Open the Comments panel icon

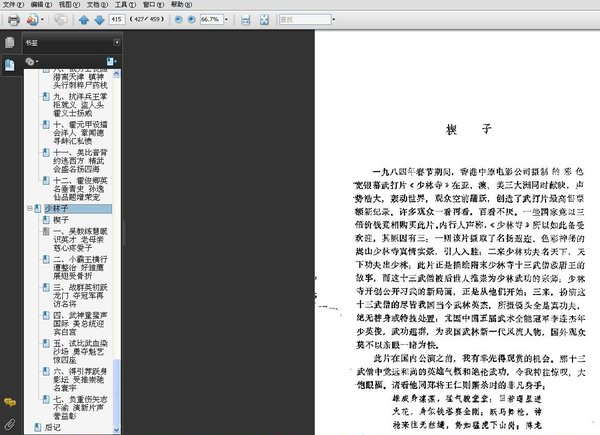click(x=10, y=402)
